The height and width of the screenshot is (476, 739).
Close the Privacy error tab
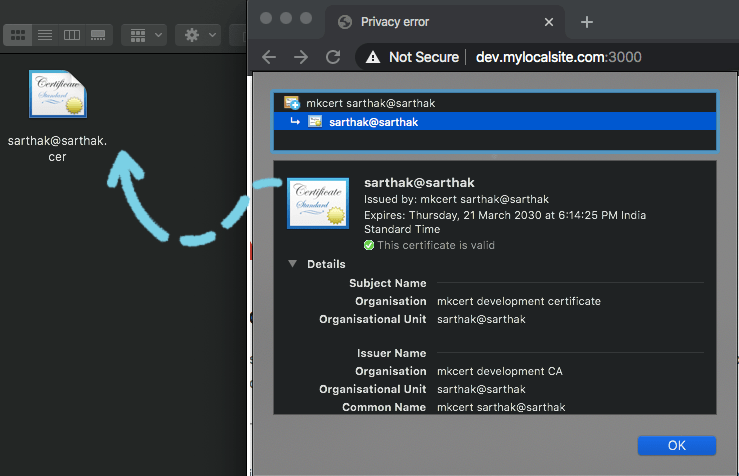pyautogui.click(x=549, y=22)
